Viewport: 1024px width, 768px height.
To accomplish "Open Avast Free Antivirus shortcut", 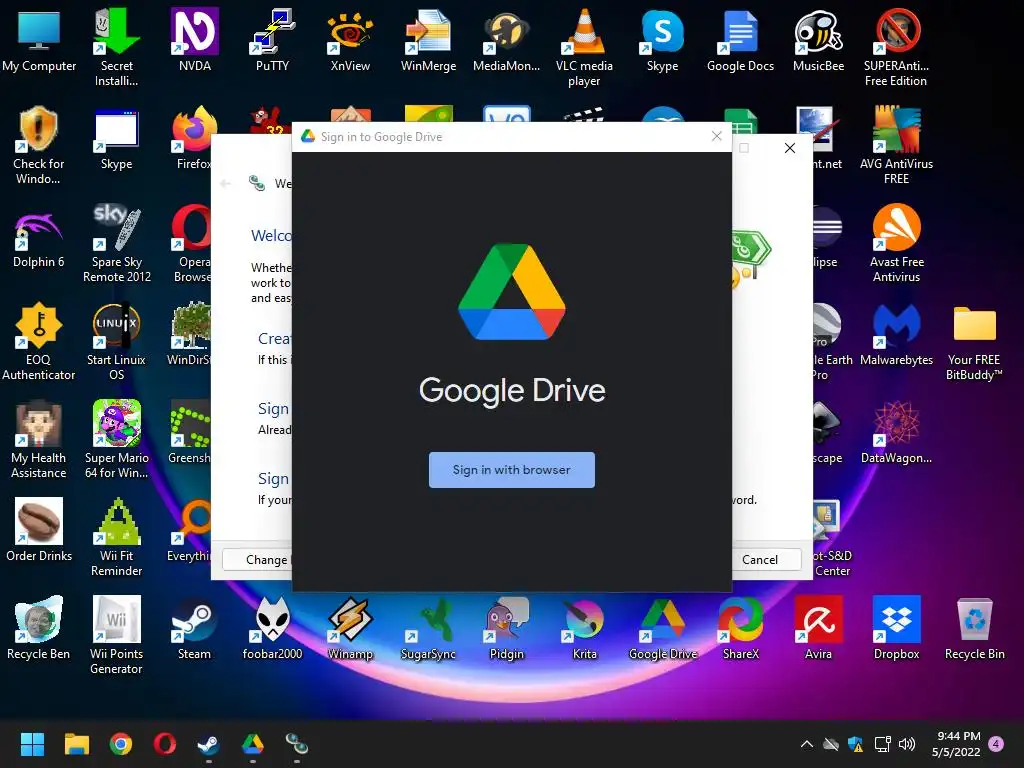I will [x=896, y=243].
